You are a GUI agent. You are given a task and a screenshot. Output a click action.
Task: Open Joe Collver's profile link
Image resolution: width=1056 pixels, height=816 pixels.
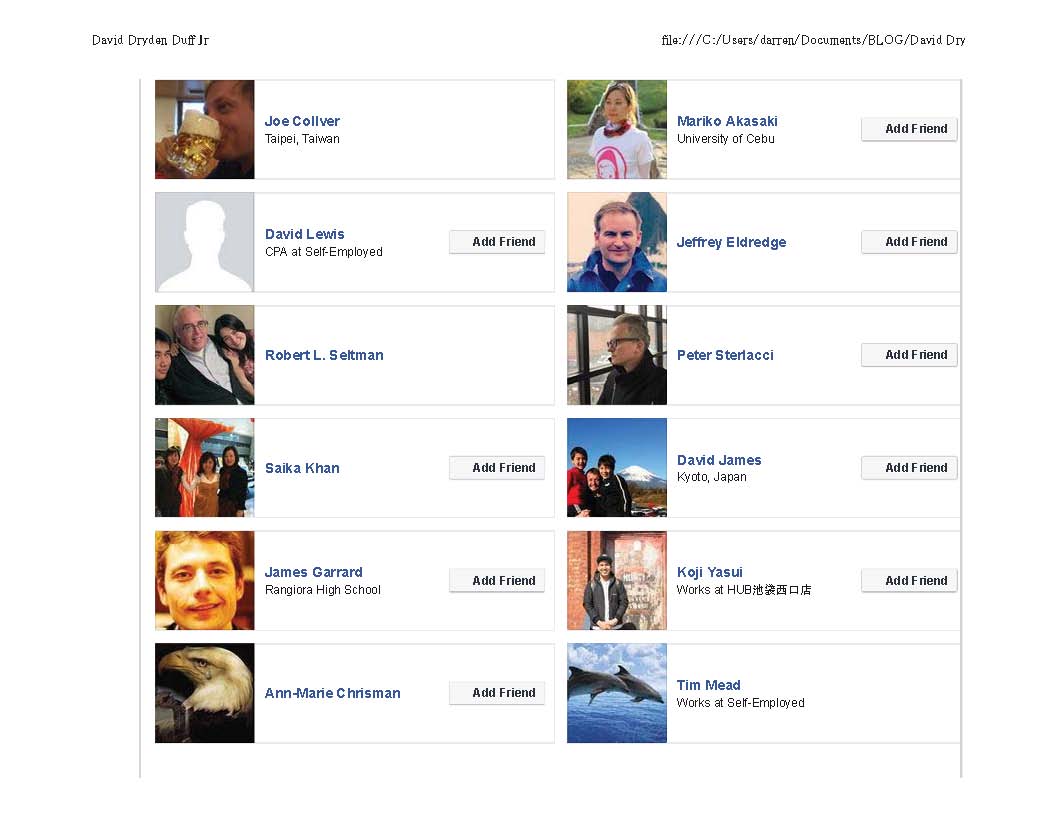(302, 121)
